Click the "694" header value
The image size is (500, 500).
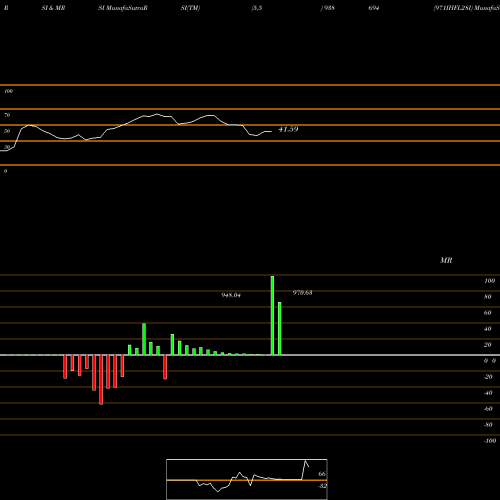(x=374, y=8)
